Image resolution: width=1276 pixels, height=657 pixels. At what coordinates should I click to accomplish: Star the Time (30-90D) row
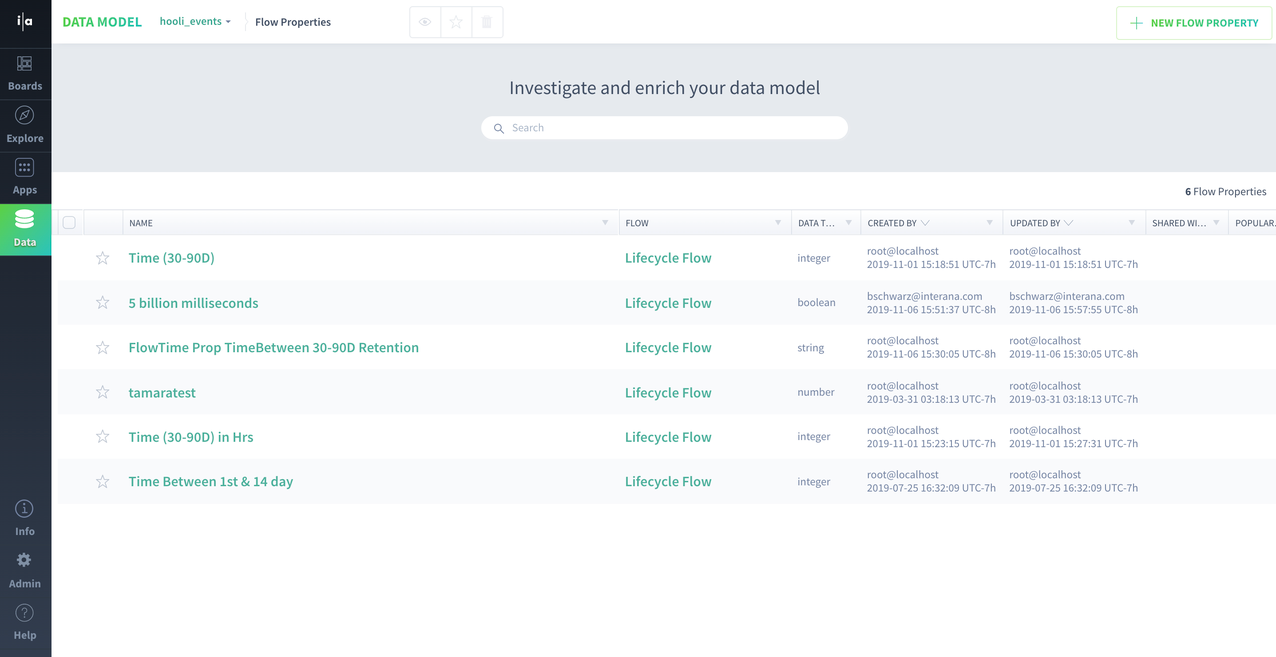click(102, 258)
